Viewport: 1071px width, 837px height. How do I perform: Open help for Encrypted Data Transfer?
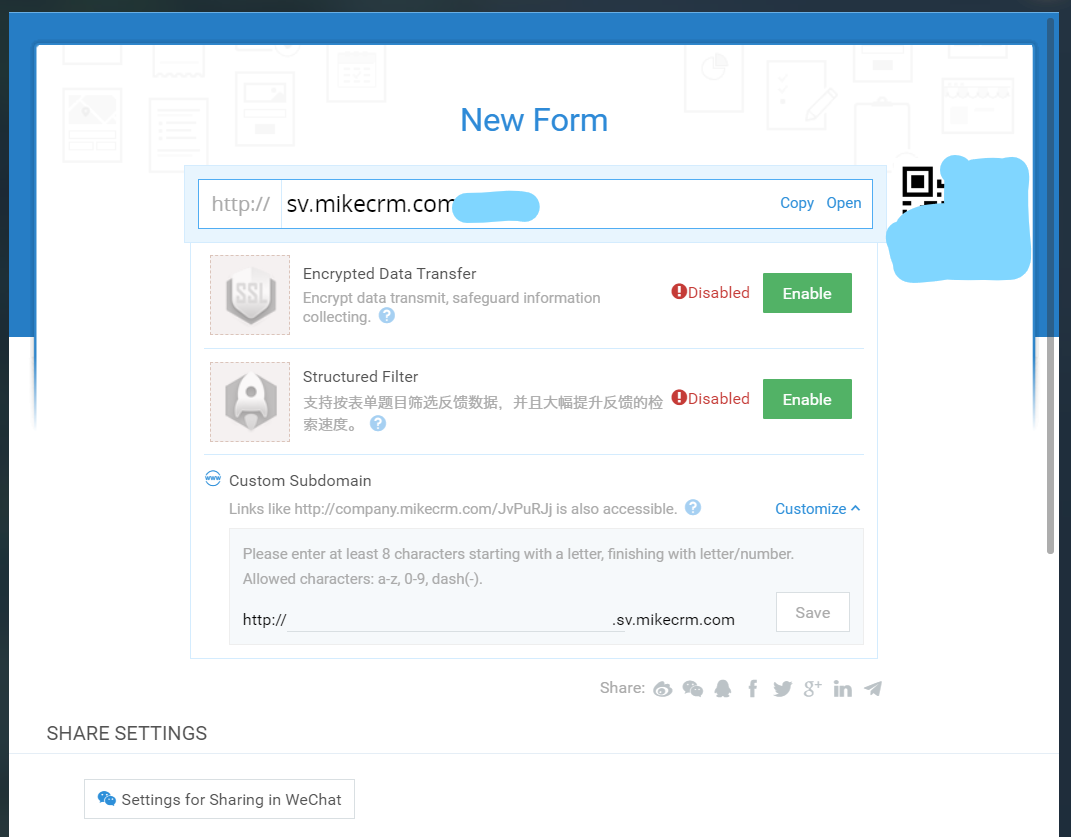(387, 316)
